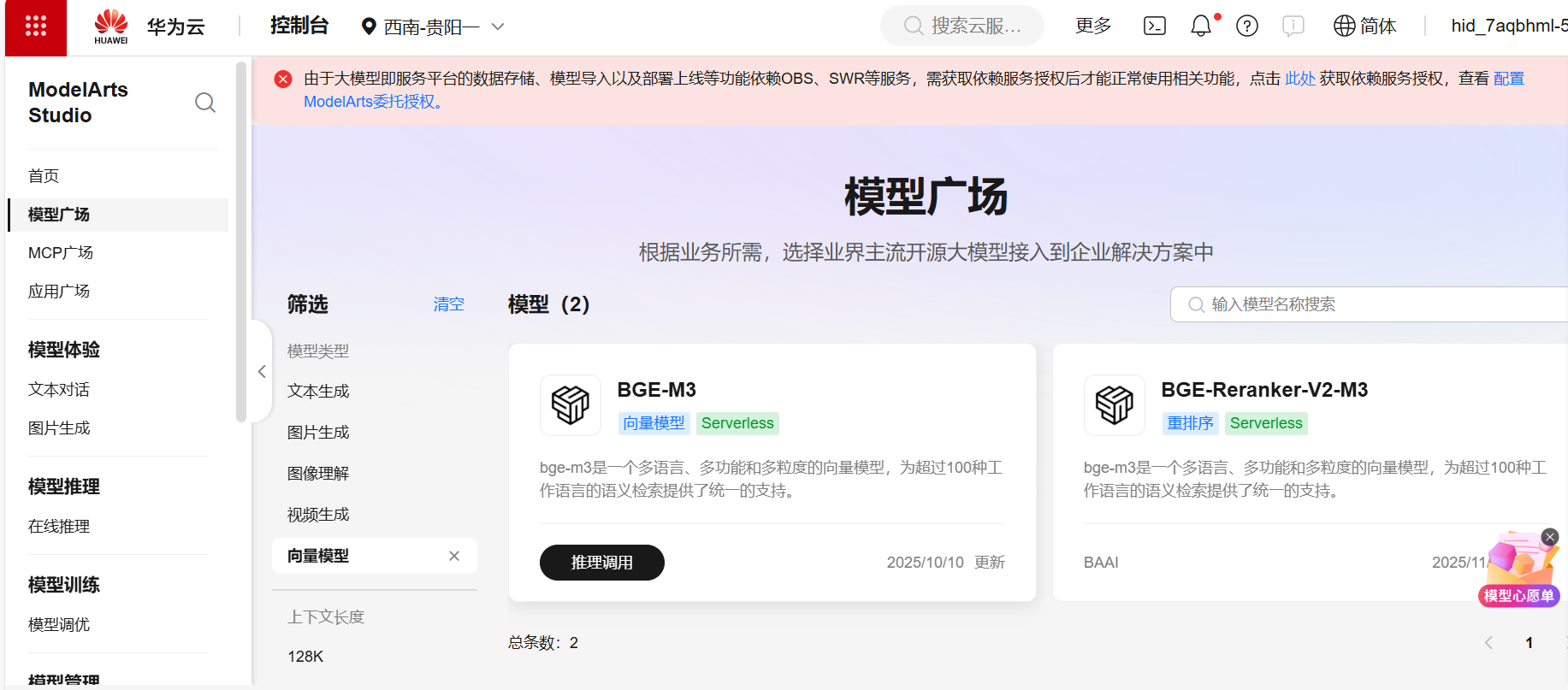Open the feedback message icon
Image resolution: width=1568 pixels, height=690 pixels.
coord(1293,26)
